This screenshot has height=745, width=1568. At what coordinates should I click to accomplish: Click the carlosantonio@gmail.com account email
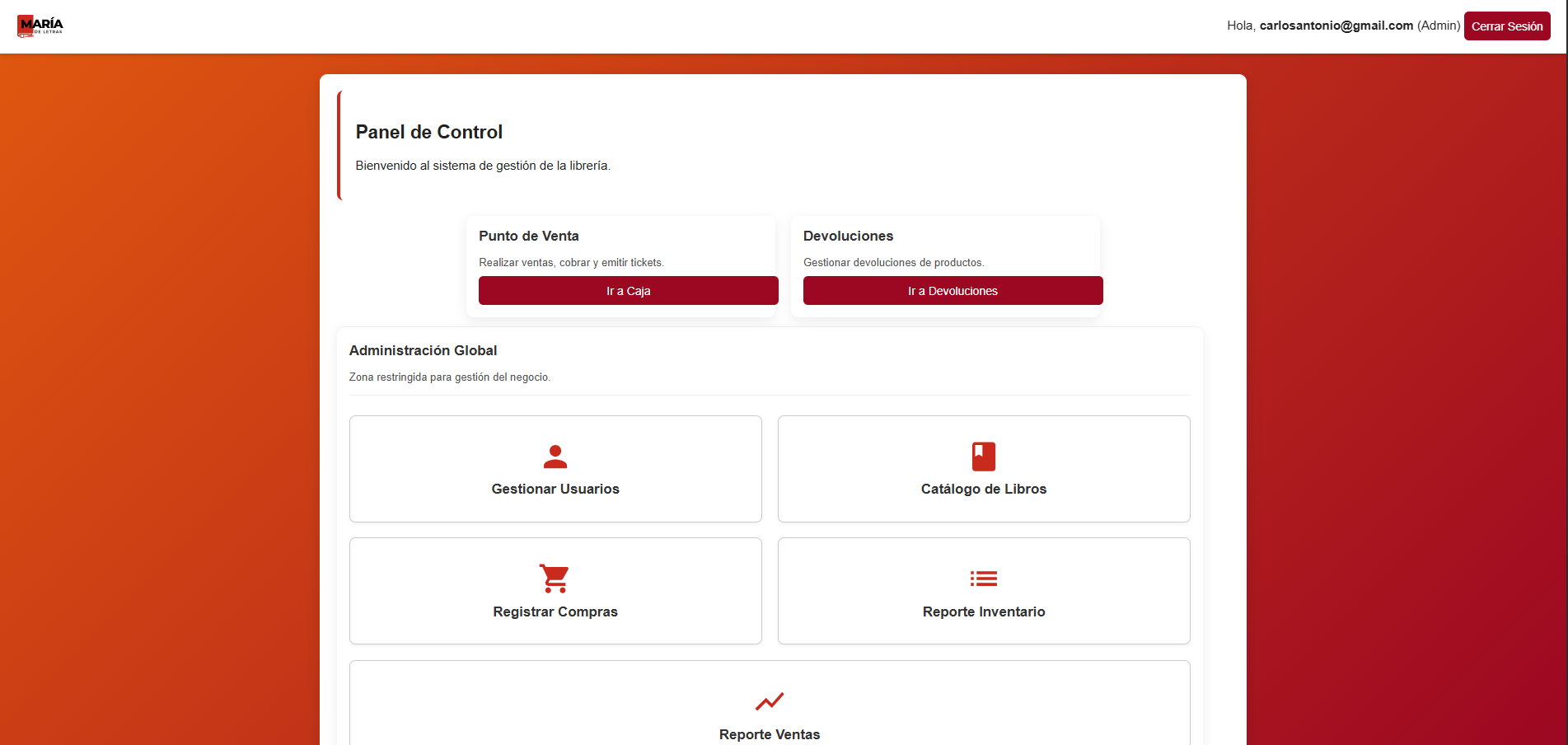point(1336,26)
